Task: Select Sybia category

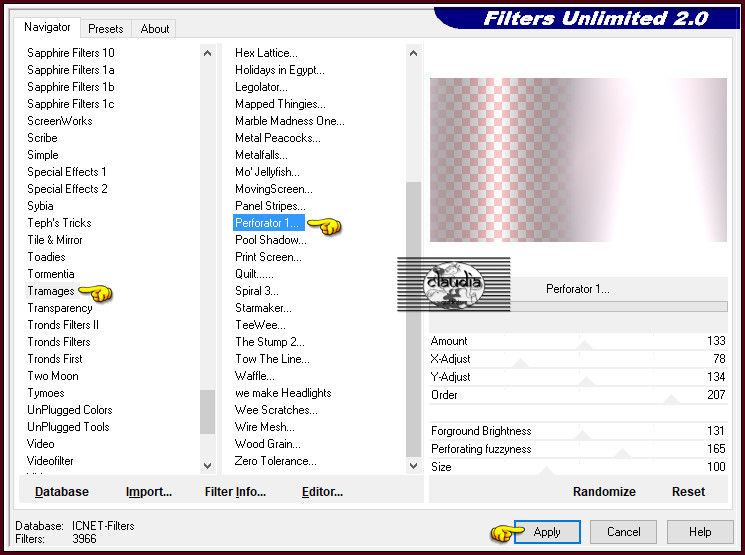Action: [x=40, y=206]
